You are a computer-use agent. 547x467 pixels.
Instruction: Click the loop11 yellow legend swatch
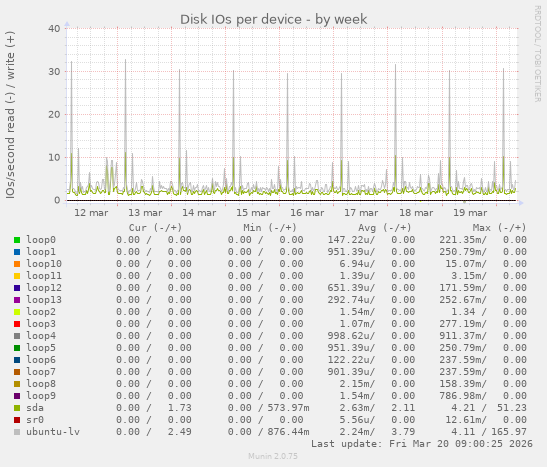(x=17, y=276)
